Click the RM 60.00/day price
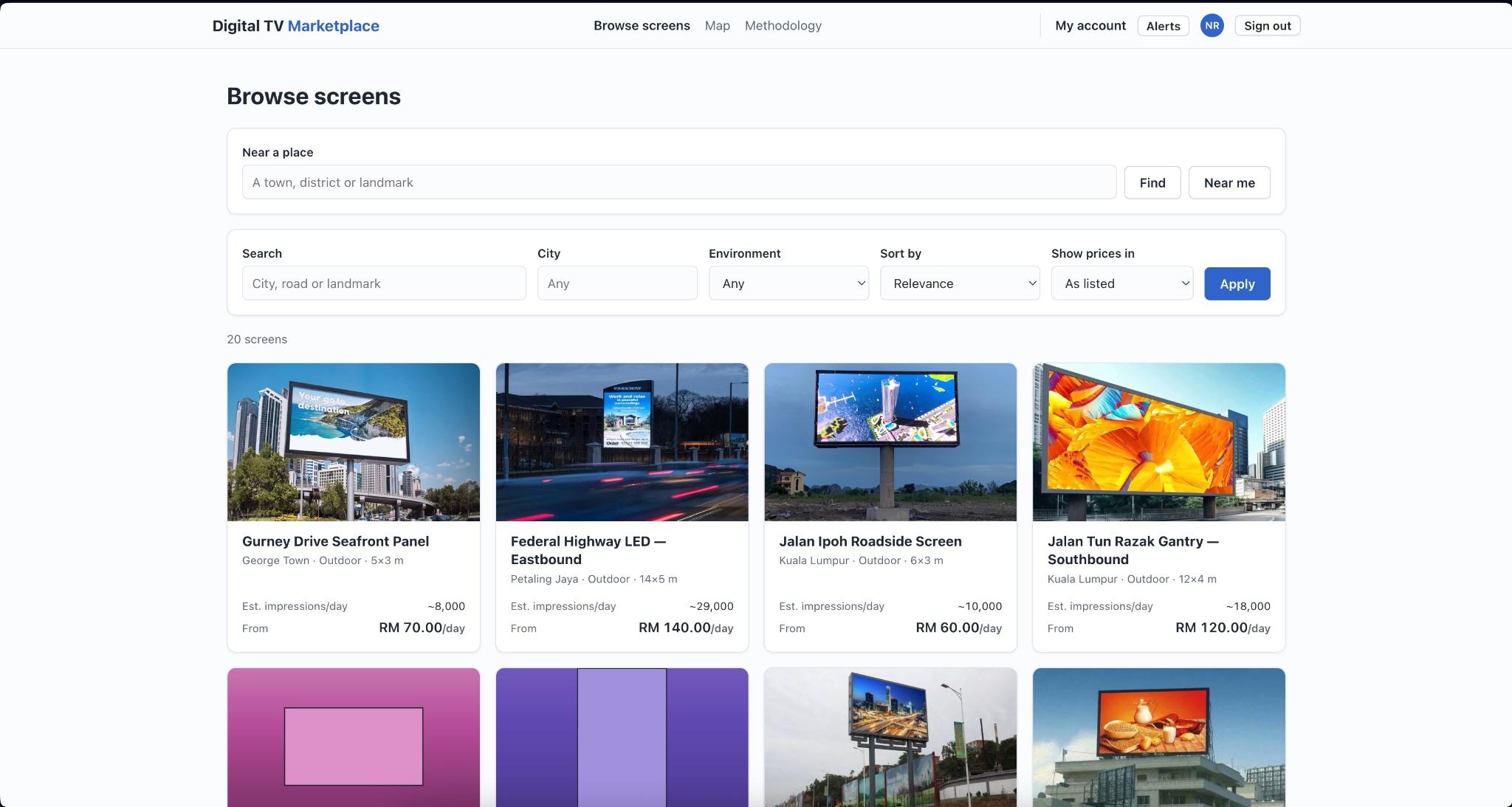This screenshot has width=1512, height=807. click(x=958, y=628)
